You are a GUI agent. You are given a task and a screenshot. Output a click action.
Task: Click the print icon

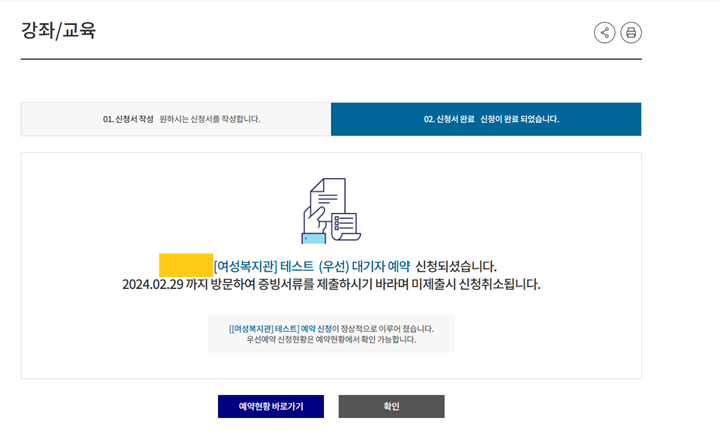coord(631,33)
